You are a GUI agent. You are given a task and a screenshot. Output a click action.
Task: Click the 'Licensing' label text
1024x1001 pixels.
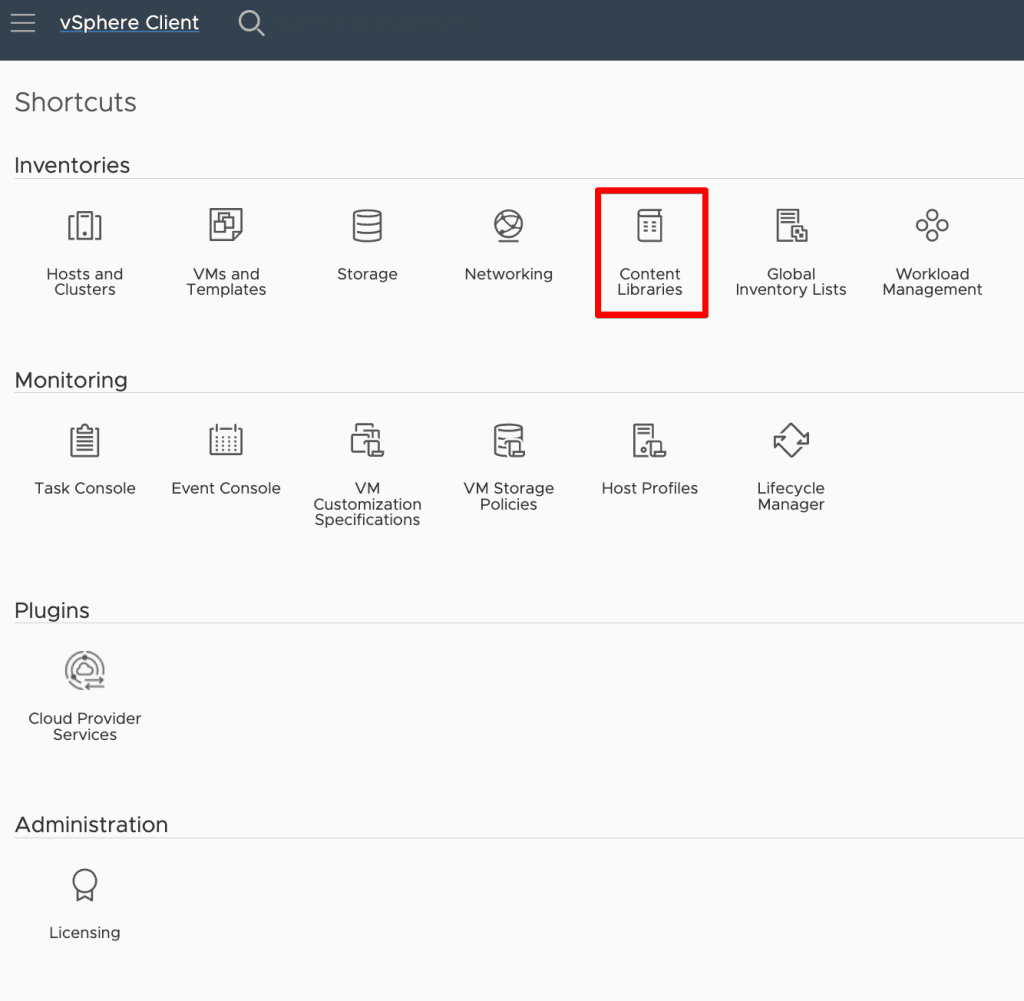pyautogui.click(x=85, y=932)
